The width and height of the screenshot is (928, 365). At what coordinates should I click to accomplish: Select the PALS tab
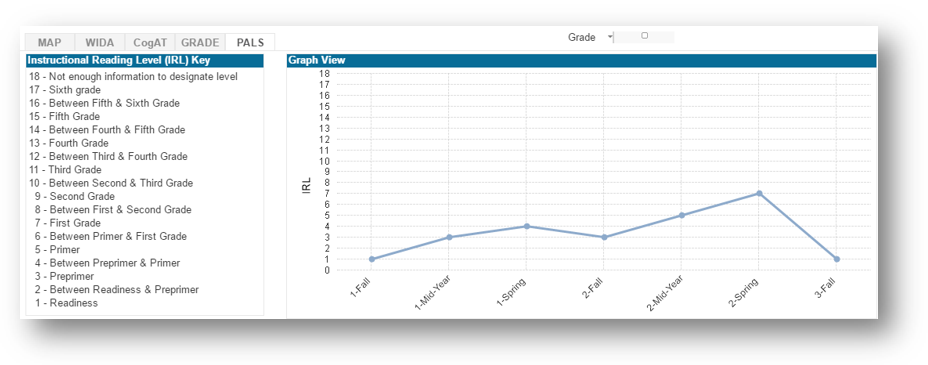(250, 43)
